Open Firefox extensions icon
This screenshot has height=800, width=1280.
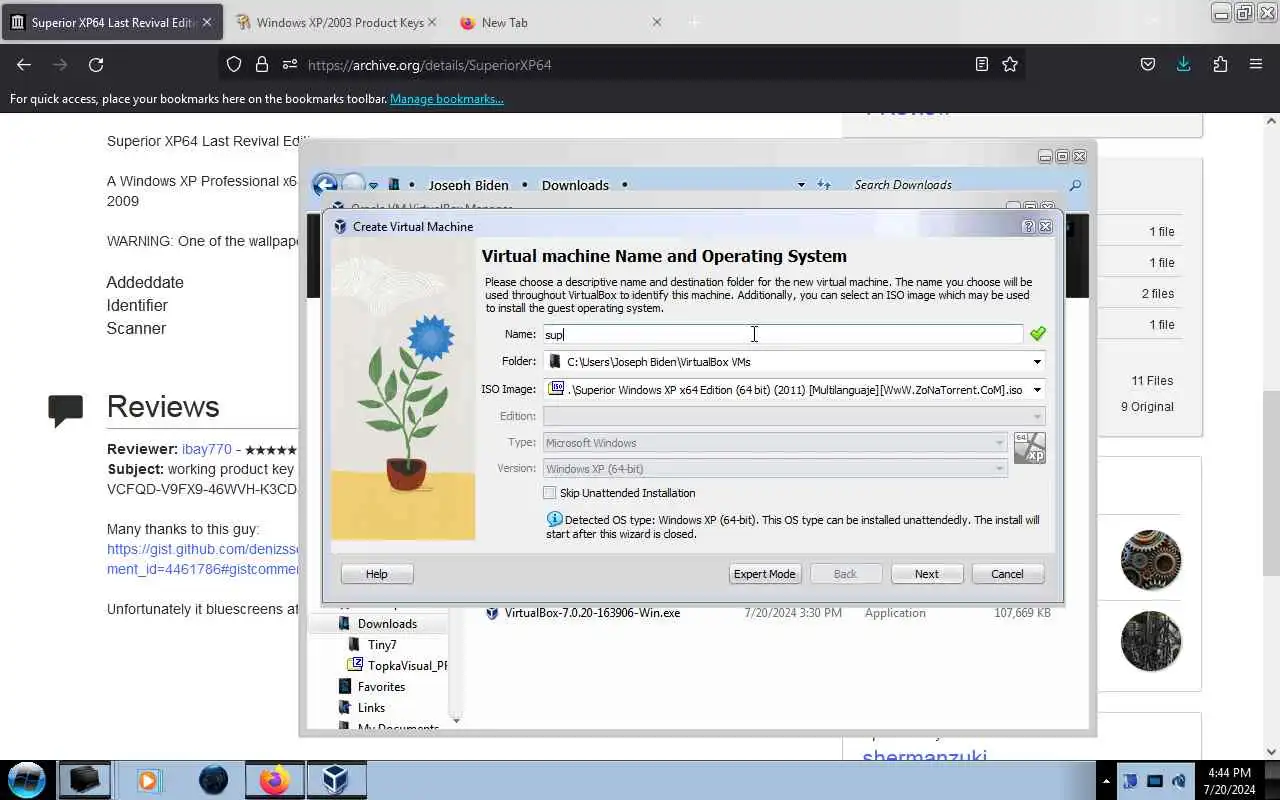coord(1220,64)
